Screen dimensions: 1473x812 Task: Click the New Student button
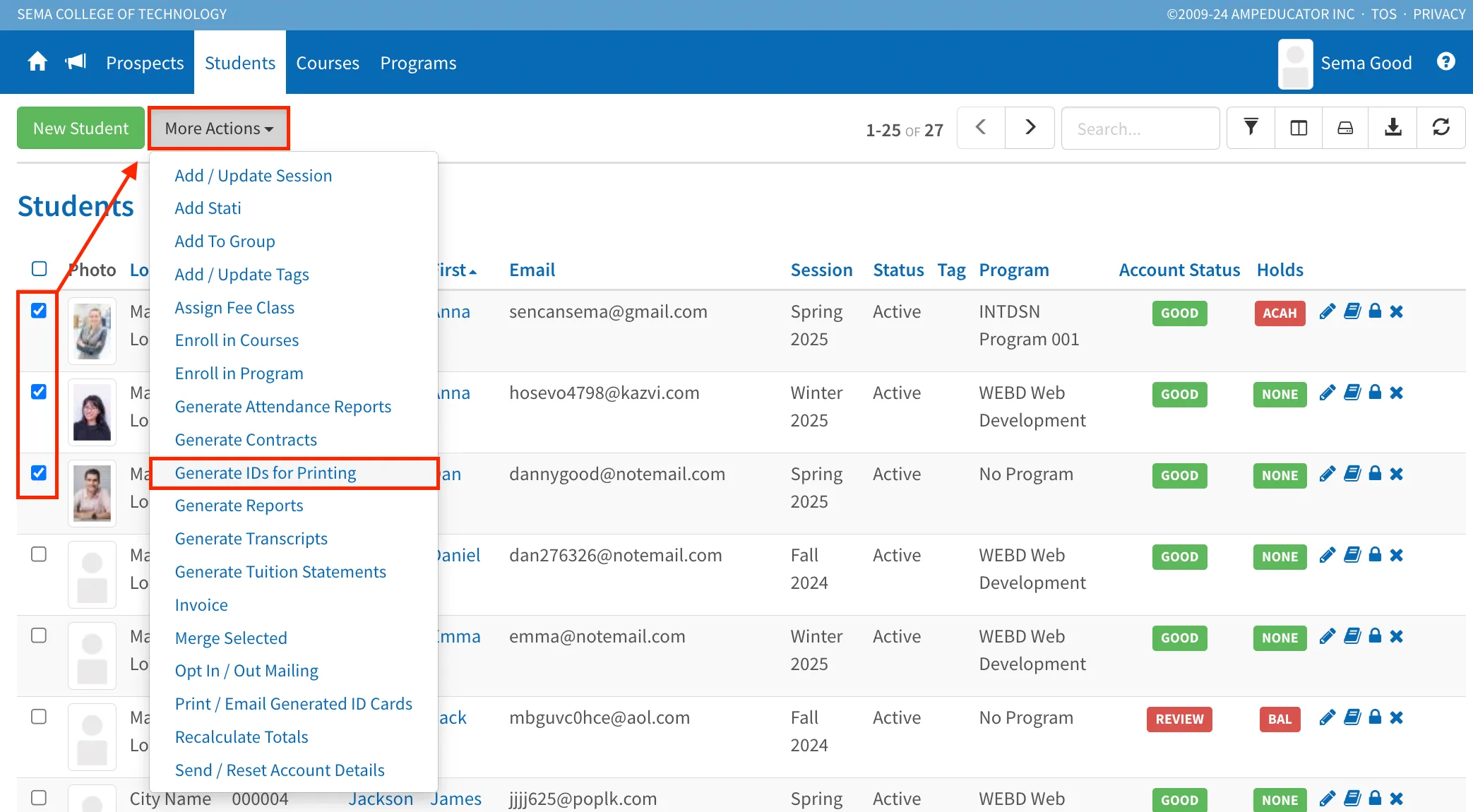click(80, 128)
